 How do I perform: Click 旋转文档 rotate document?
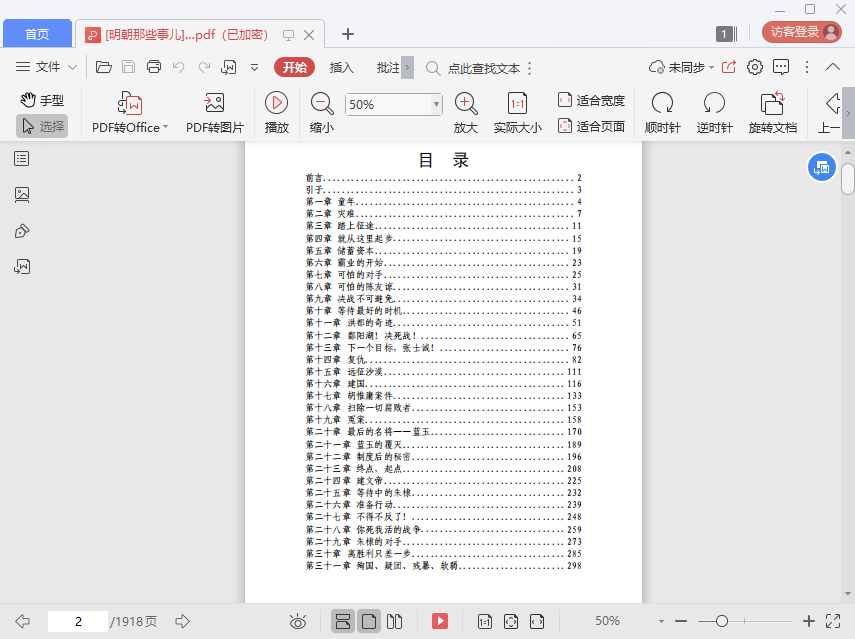(x=773, y=113)
